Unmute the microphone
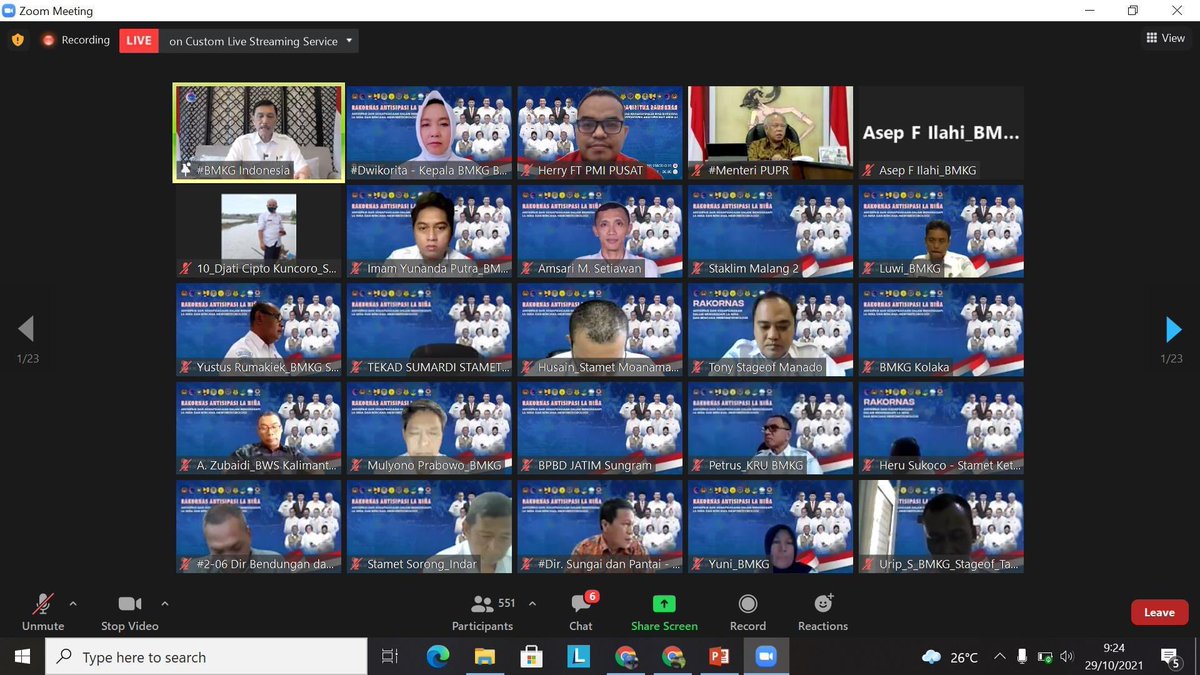 tap(43, 611)
